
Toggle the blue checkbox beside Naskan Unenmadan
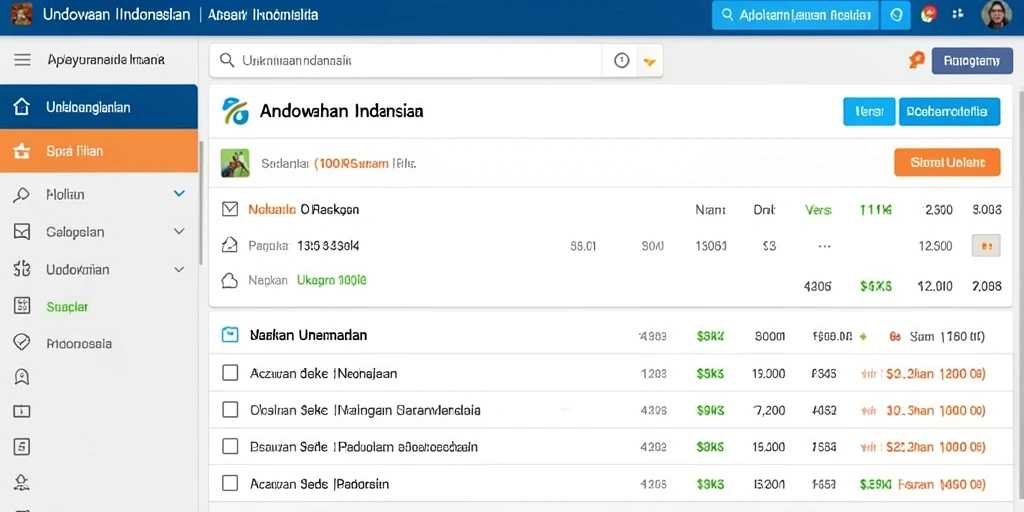pos(229,335)
